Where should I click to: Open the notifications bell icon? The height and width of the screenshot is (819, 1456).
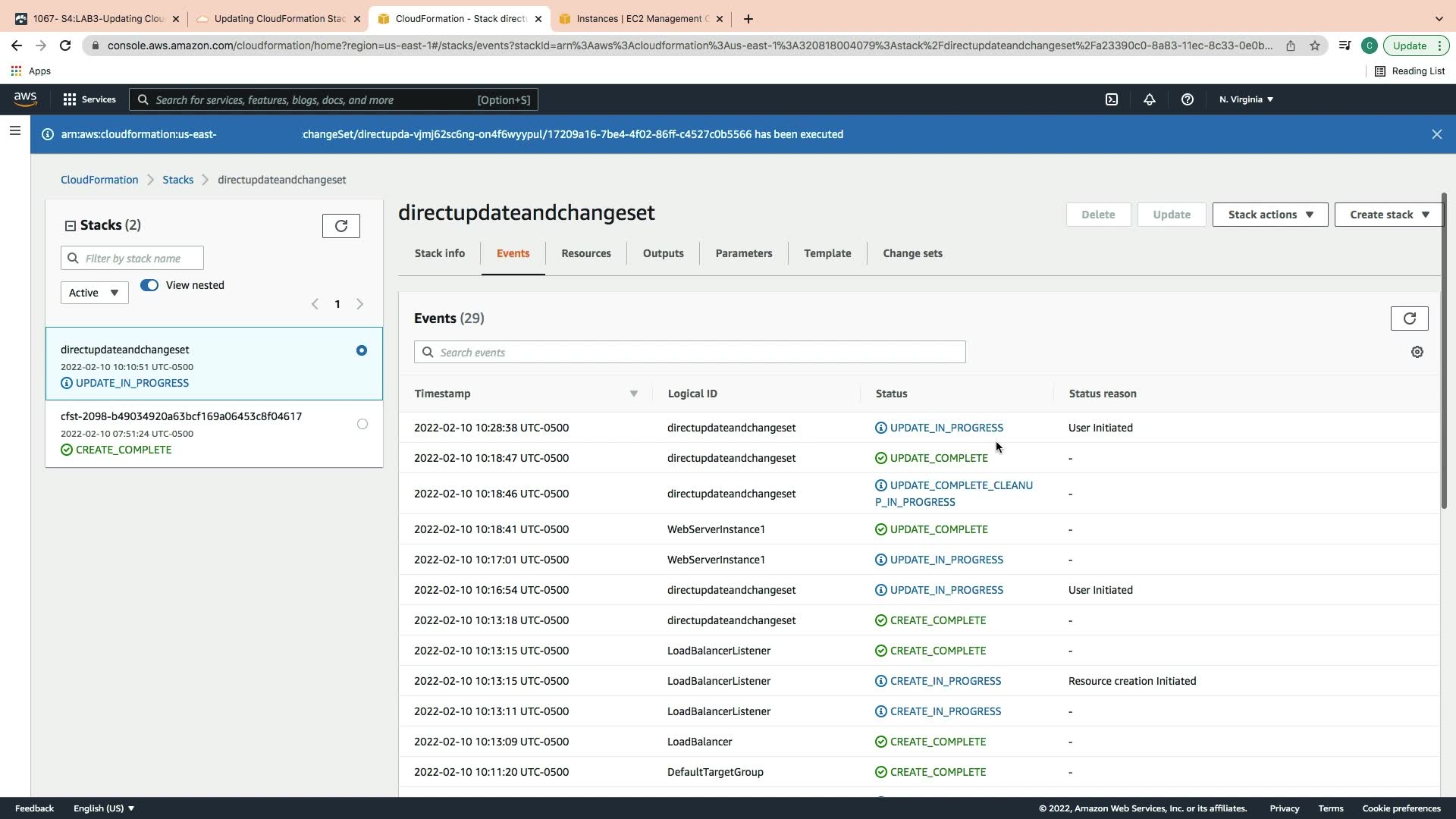point(1150,99)
